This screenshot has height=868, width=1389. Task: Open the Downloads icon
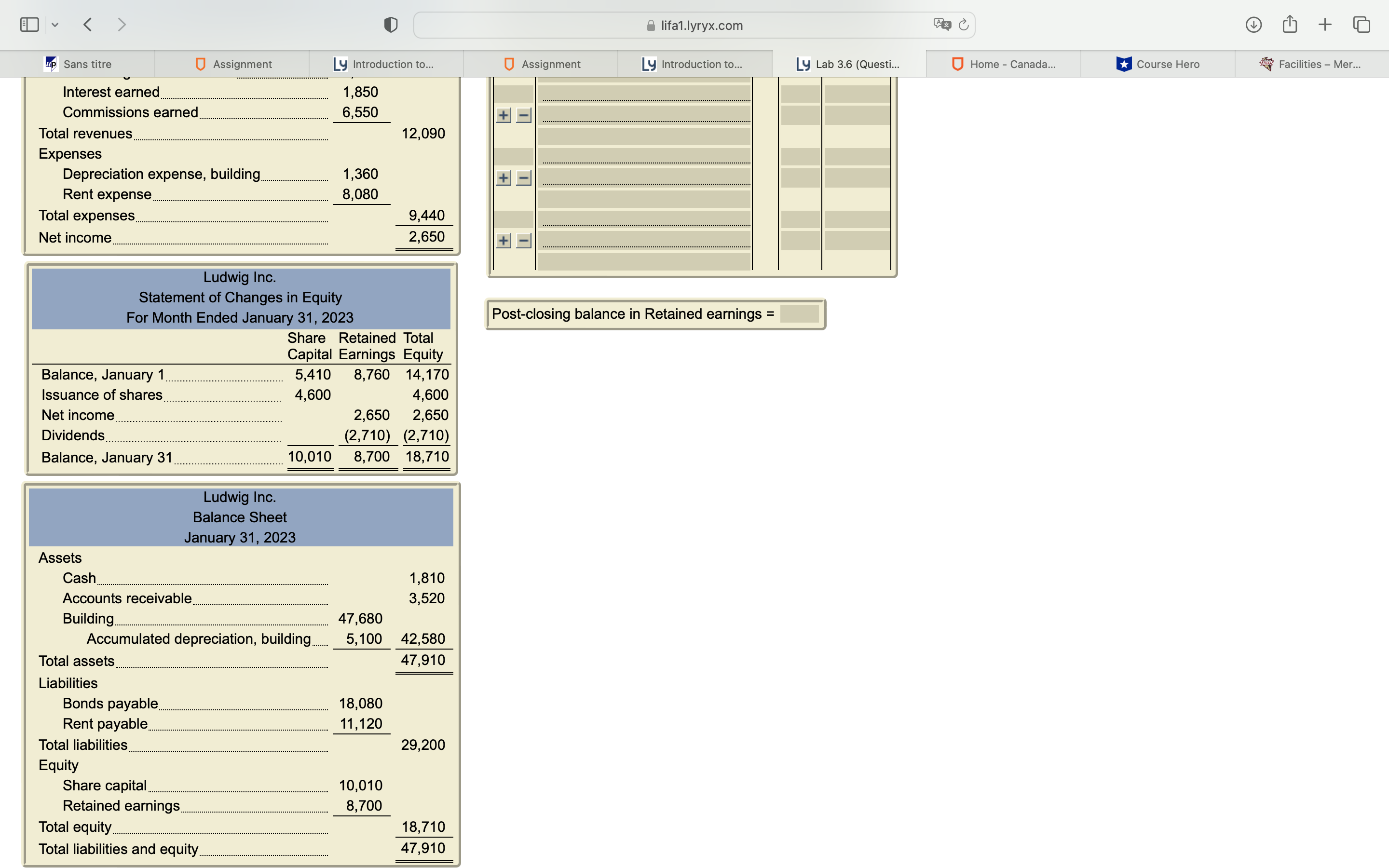1254,24
